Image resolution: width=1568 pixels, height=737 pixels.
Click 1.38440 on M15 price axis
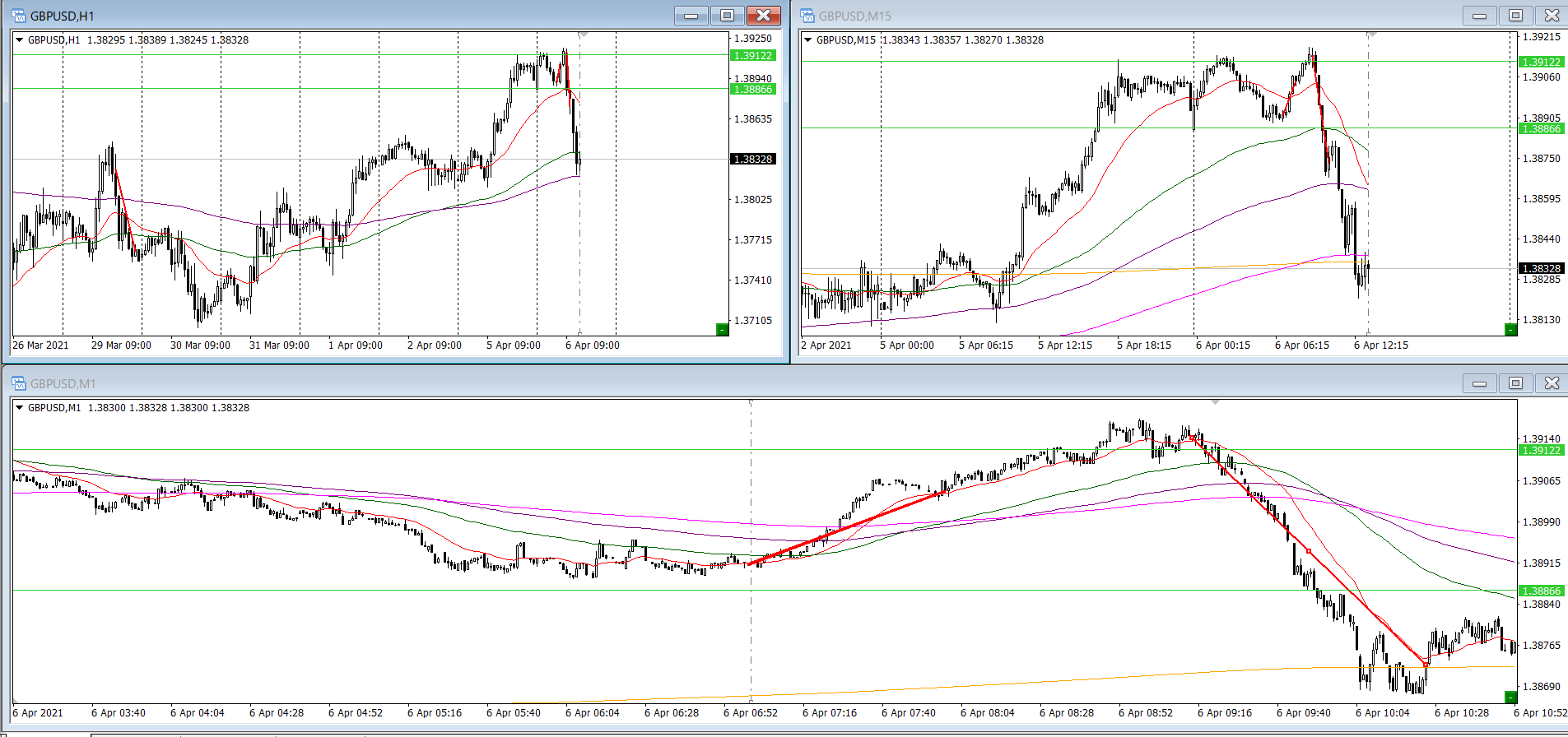coord(1542,239)
